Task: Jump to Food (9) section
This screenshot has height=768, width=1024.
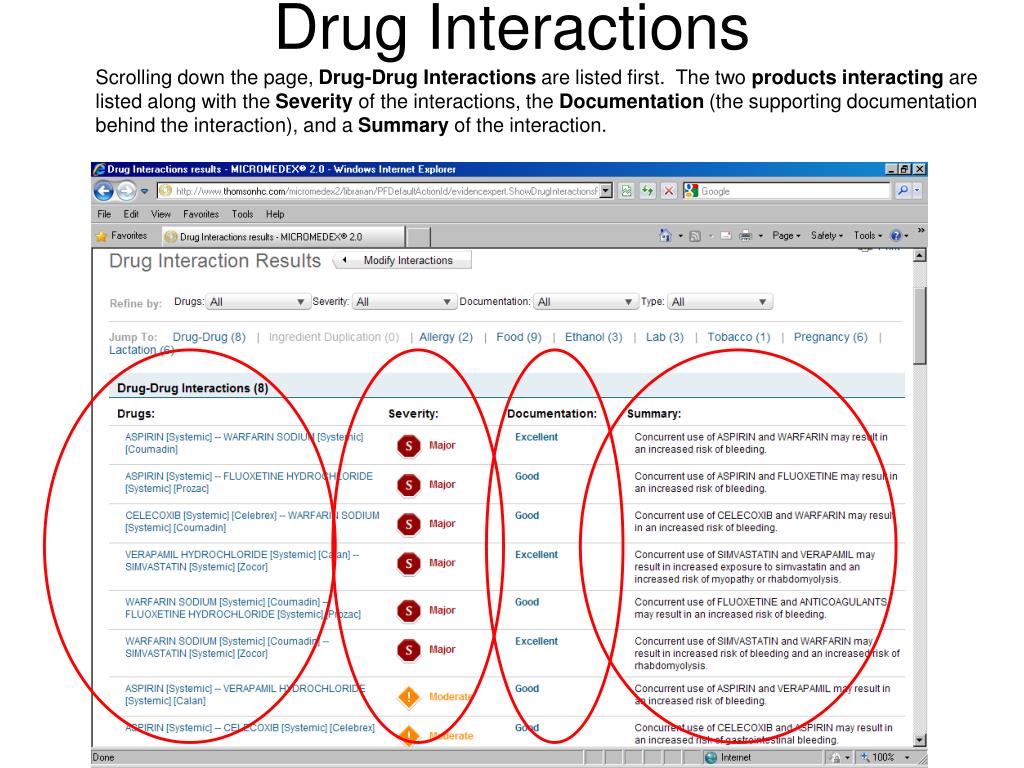Action: point(519,337)
